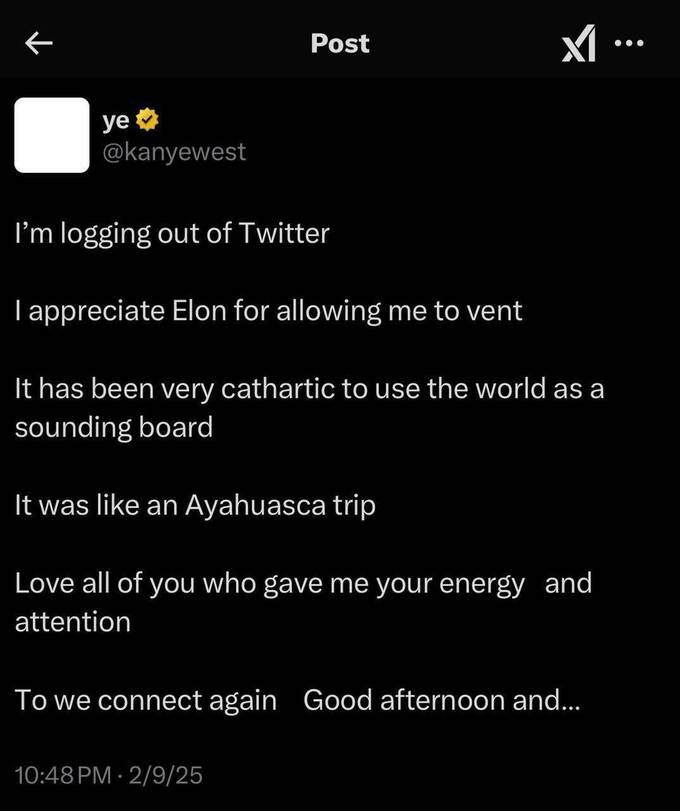
Task: Tap the 'Ayahuasca trip' sentence
Action: [x=195, y=505]
